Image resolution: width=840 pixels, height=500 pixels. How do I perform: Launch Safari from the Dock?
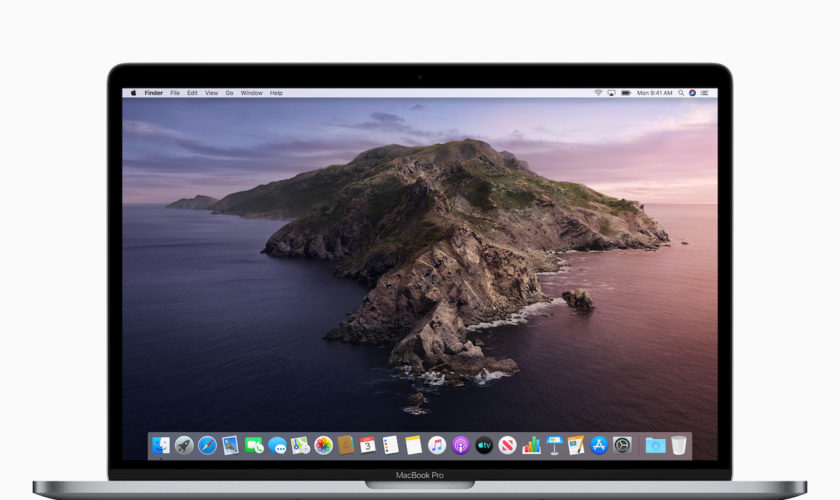coord(207,445)
